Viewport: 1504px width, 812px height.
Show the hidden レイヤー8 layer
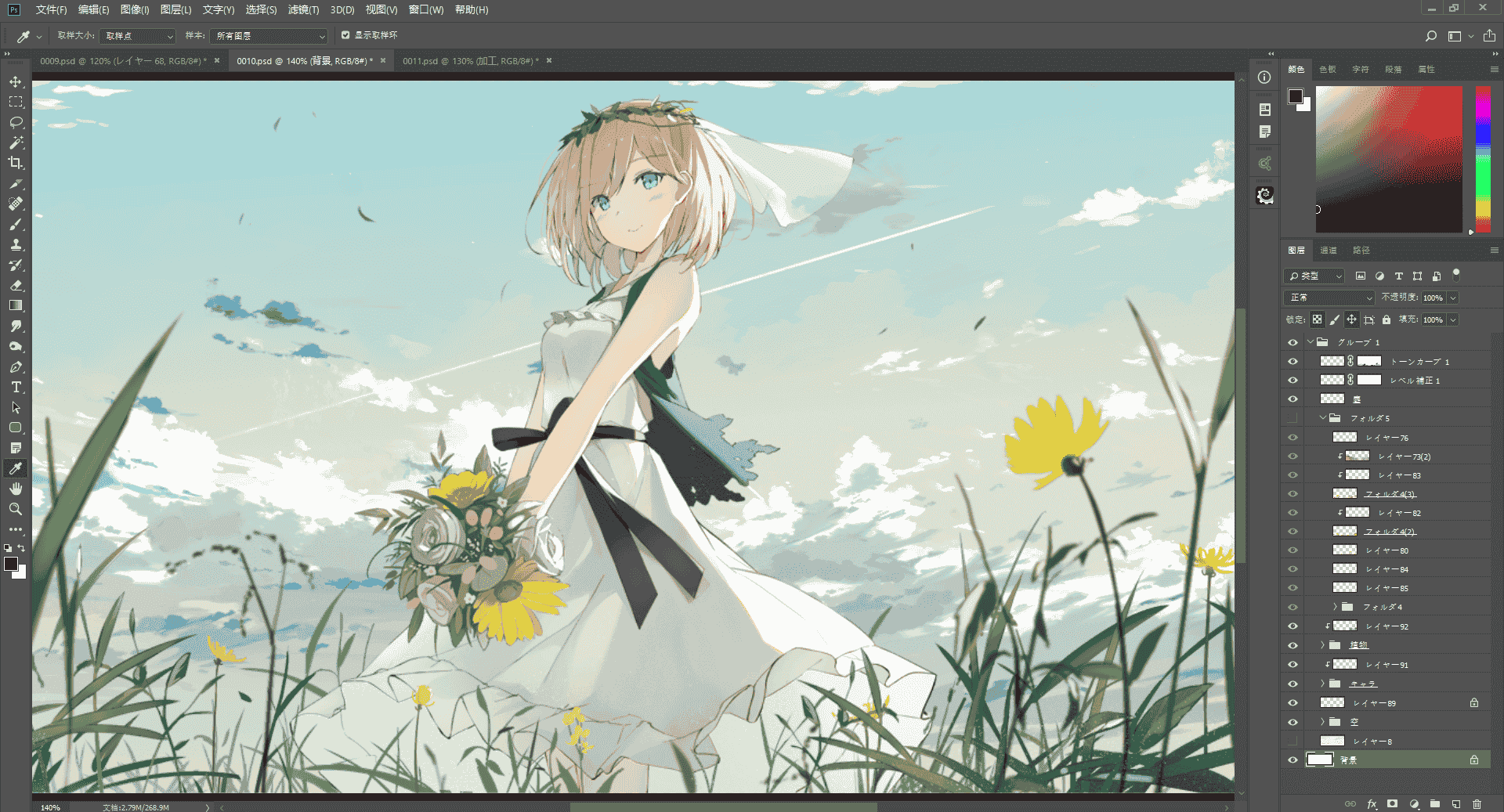click(1292, 741)
